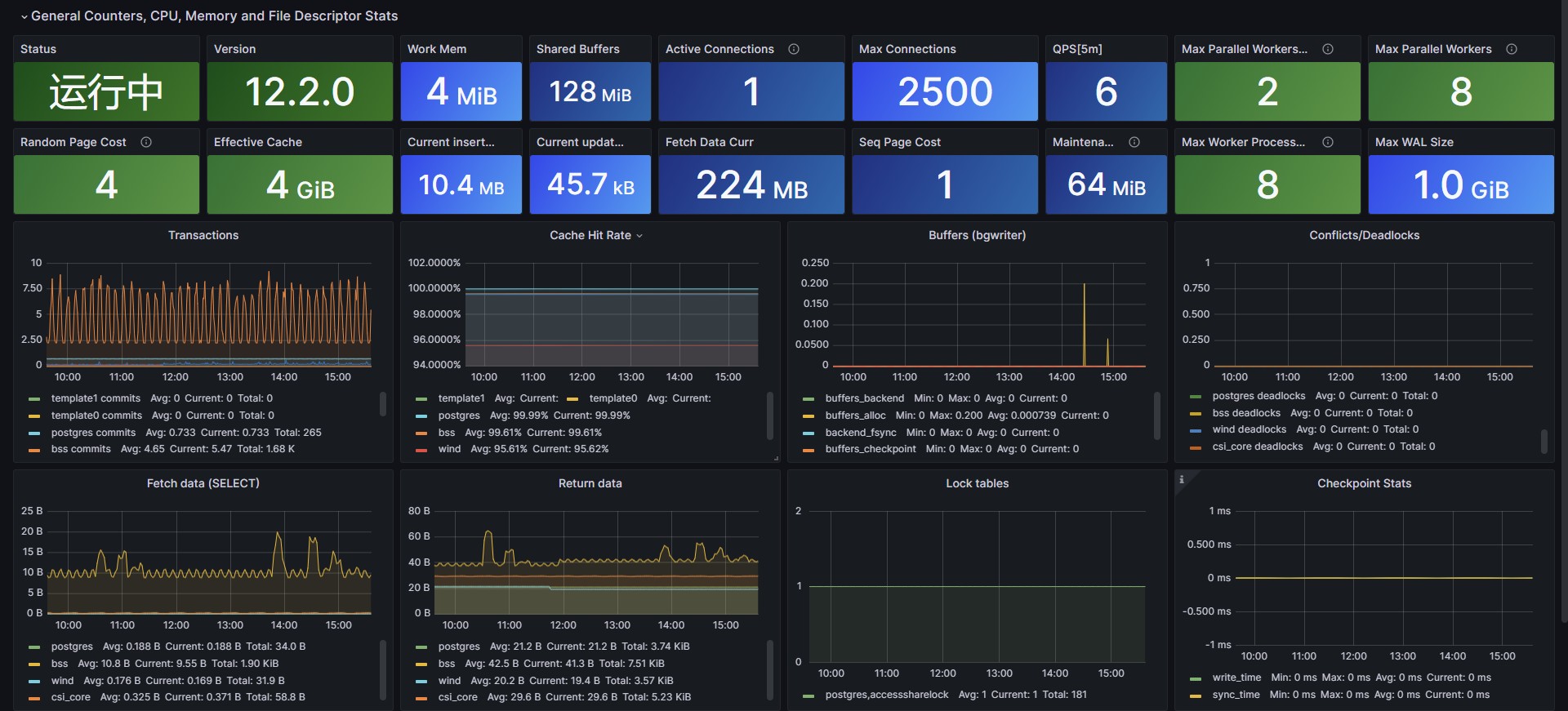The width and height of the screenshot is (1568, 711).
Task: Toggle the csi_core deadlocks legend series
Action: (1257, 447)
